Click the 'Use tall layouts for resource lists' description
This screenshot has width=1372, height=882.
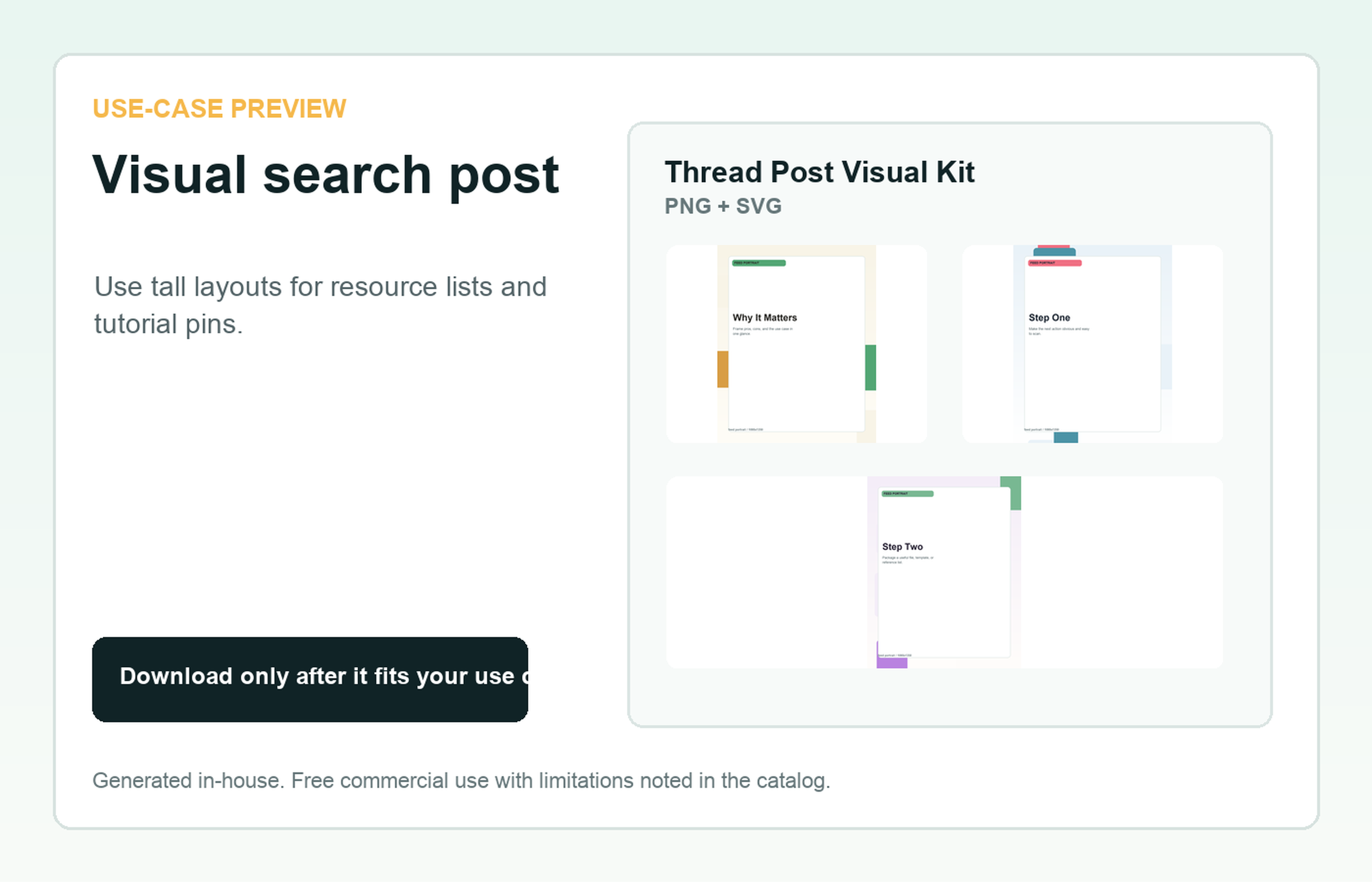tap(320, 305)
